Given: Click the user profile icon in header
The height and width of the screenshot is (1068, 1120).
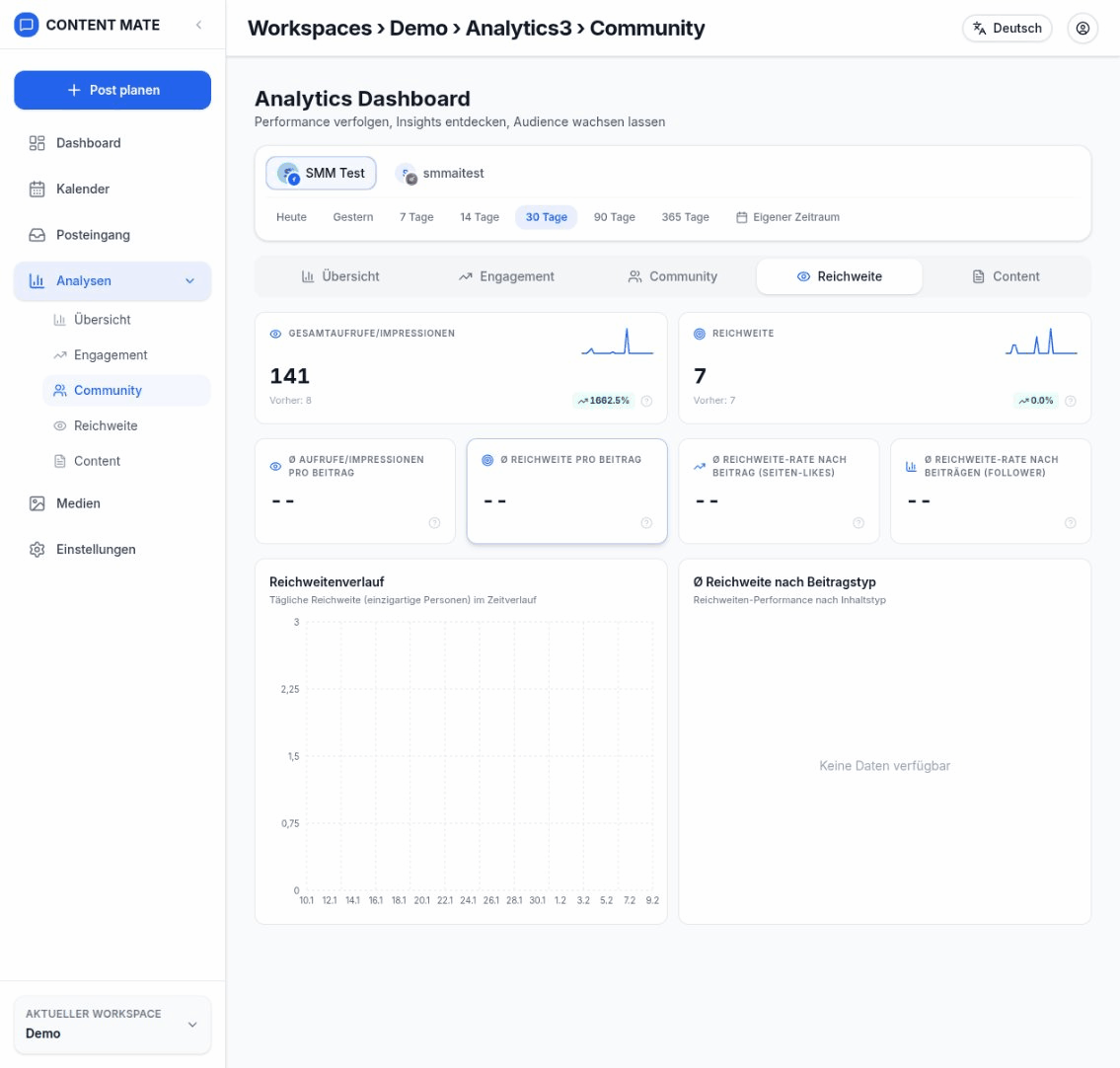Looking at the screenshot, I should [1083, 29].
